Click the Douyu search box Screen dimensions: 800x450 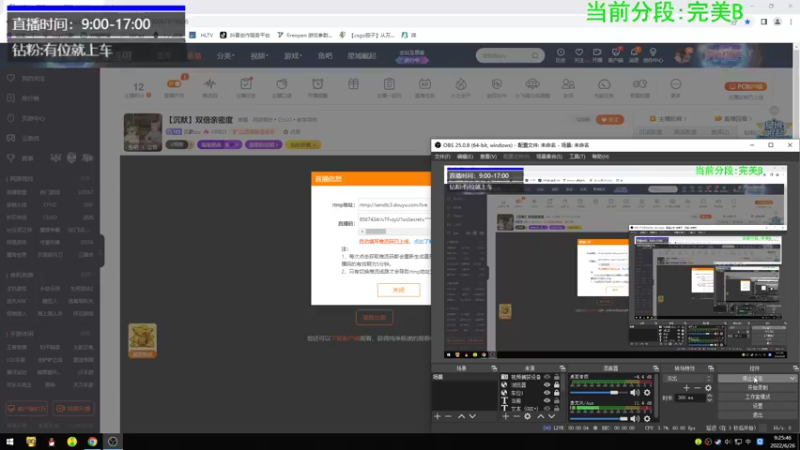510,55
